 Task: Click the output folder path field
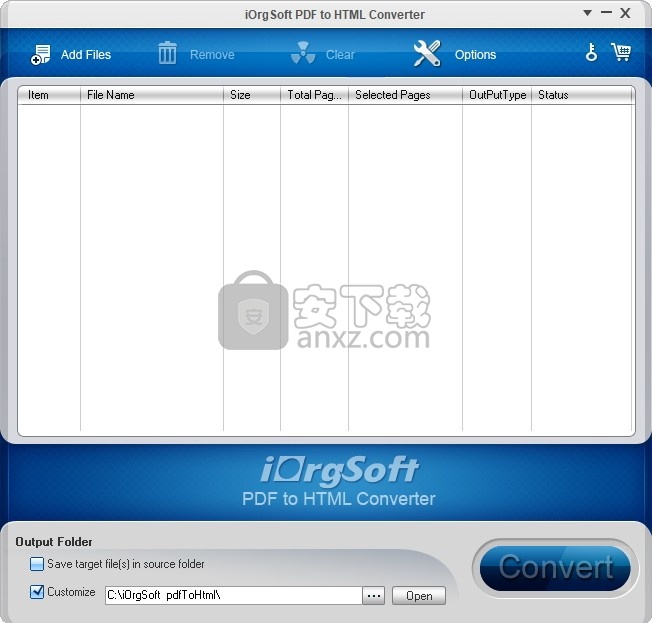click(233, 596)
